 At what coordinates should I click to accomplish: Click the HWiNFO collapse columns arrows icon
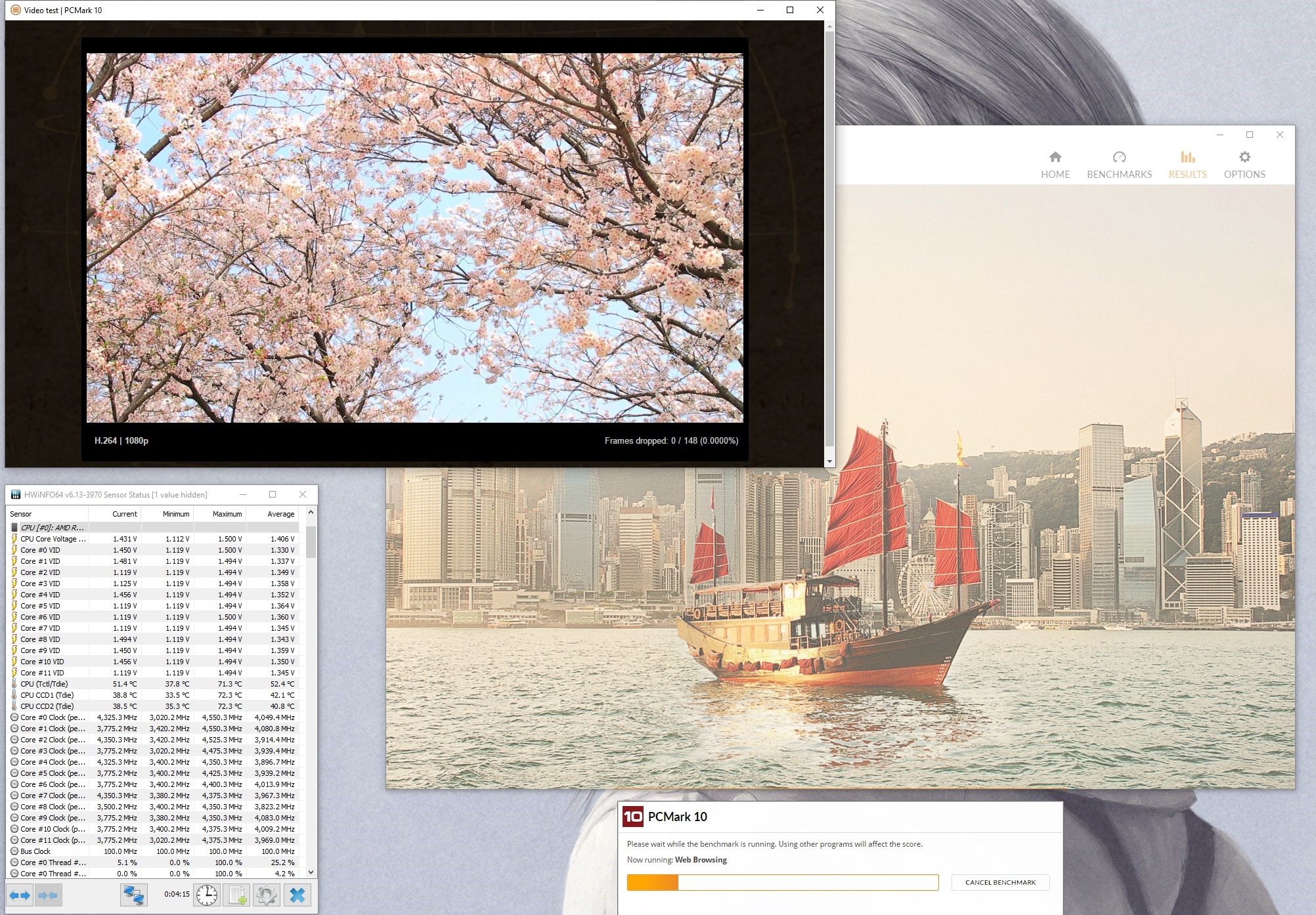[48, 895]
